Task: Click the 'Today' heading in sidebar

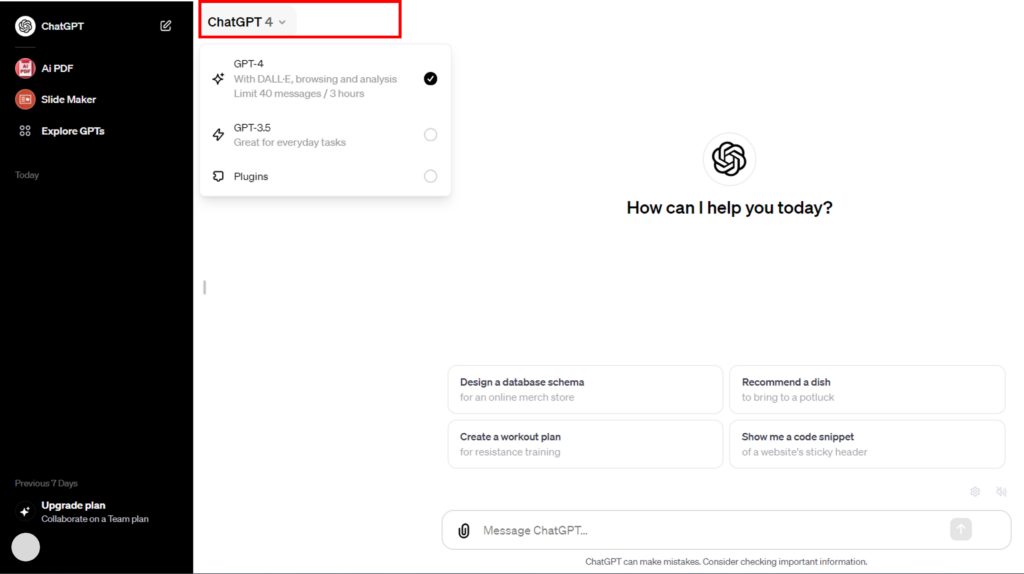Action: click(x=27, y=175)
